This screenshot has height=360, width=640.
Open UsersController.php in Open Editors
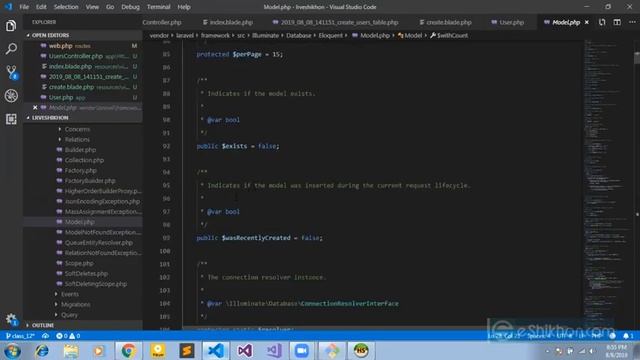coord(83,56)
